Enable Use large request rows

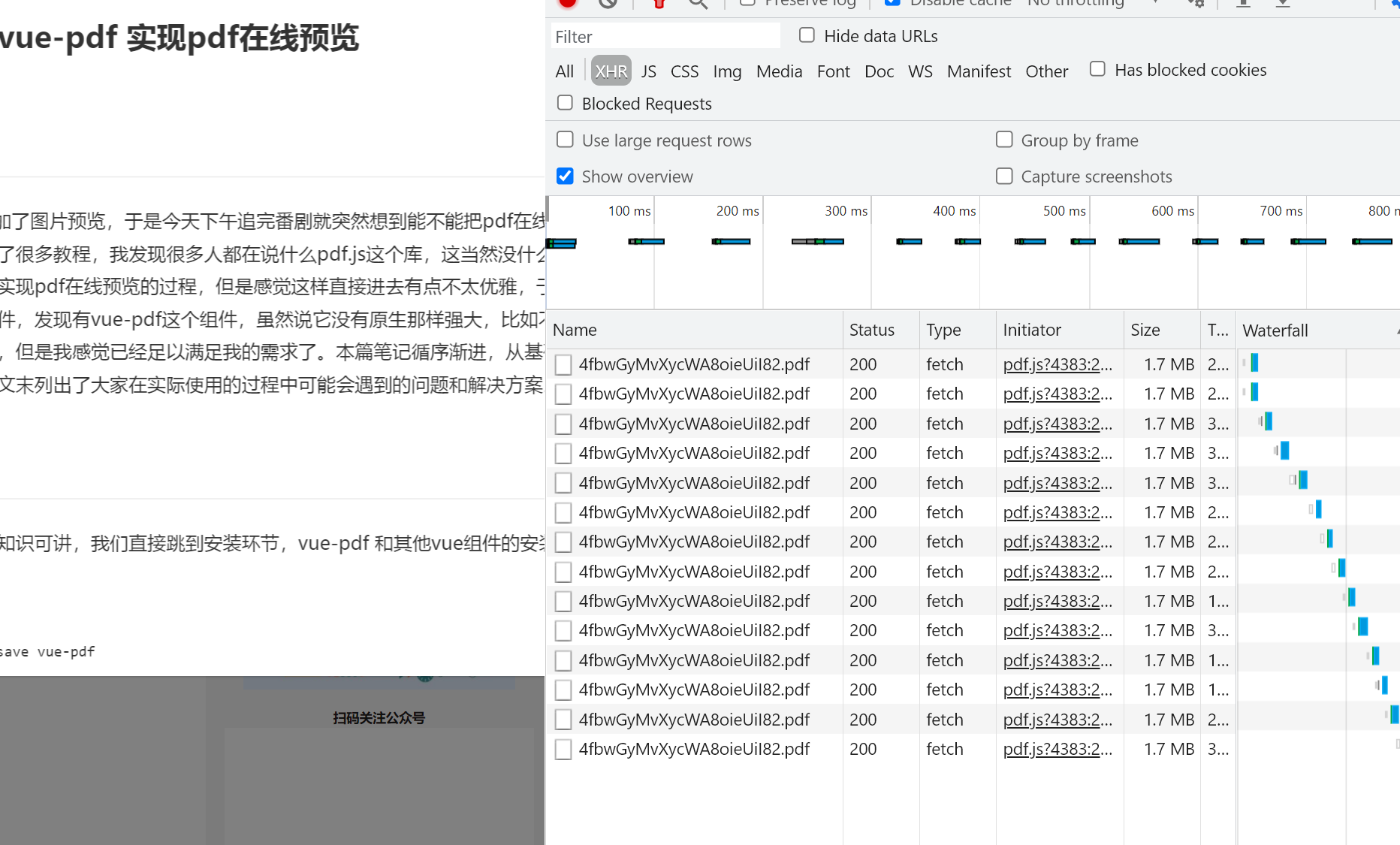pos(565,140)
